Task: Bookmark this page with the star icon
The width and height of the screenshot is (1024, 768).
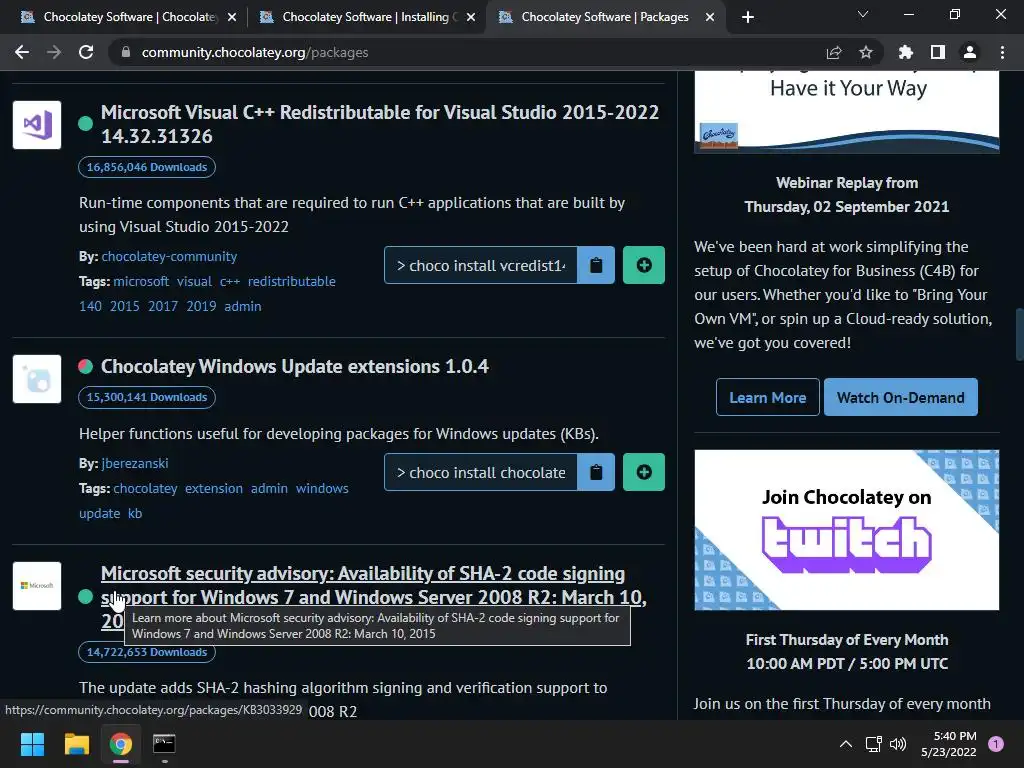Action: click(866, 52)
